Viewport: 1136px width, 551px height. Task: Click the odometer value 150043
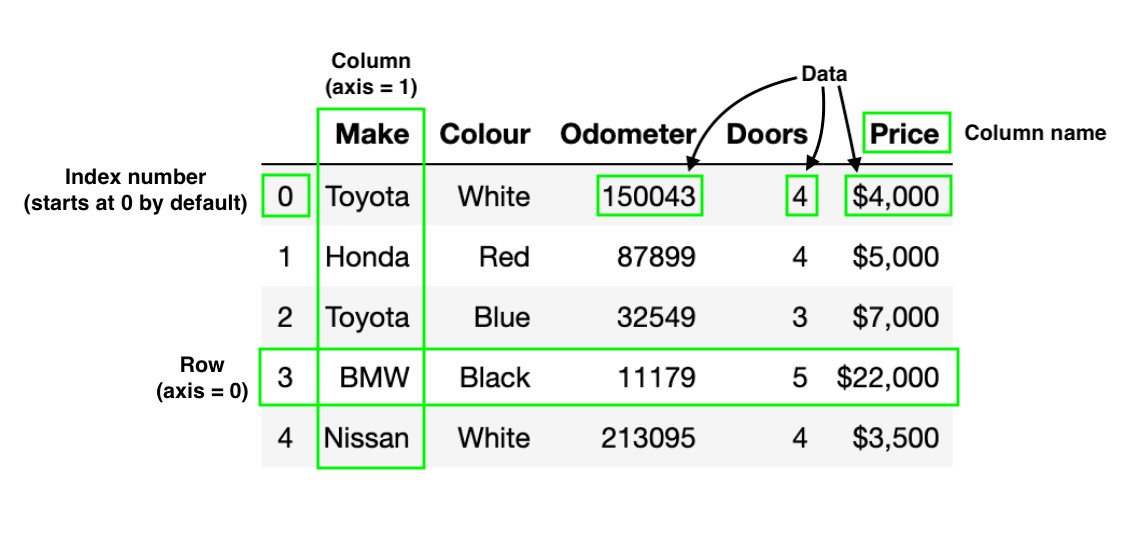click(x=650, y=196)
